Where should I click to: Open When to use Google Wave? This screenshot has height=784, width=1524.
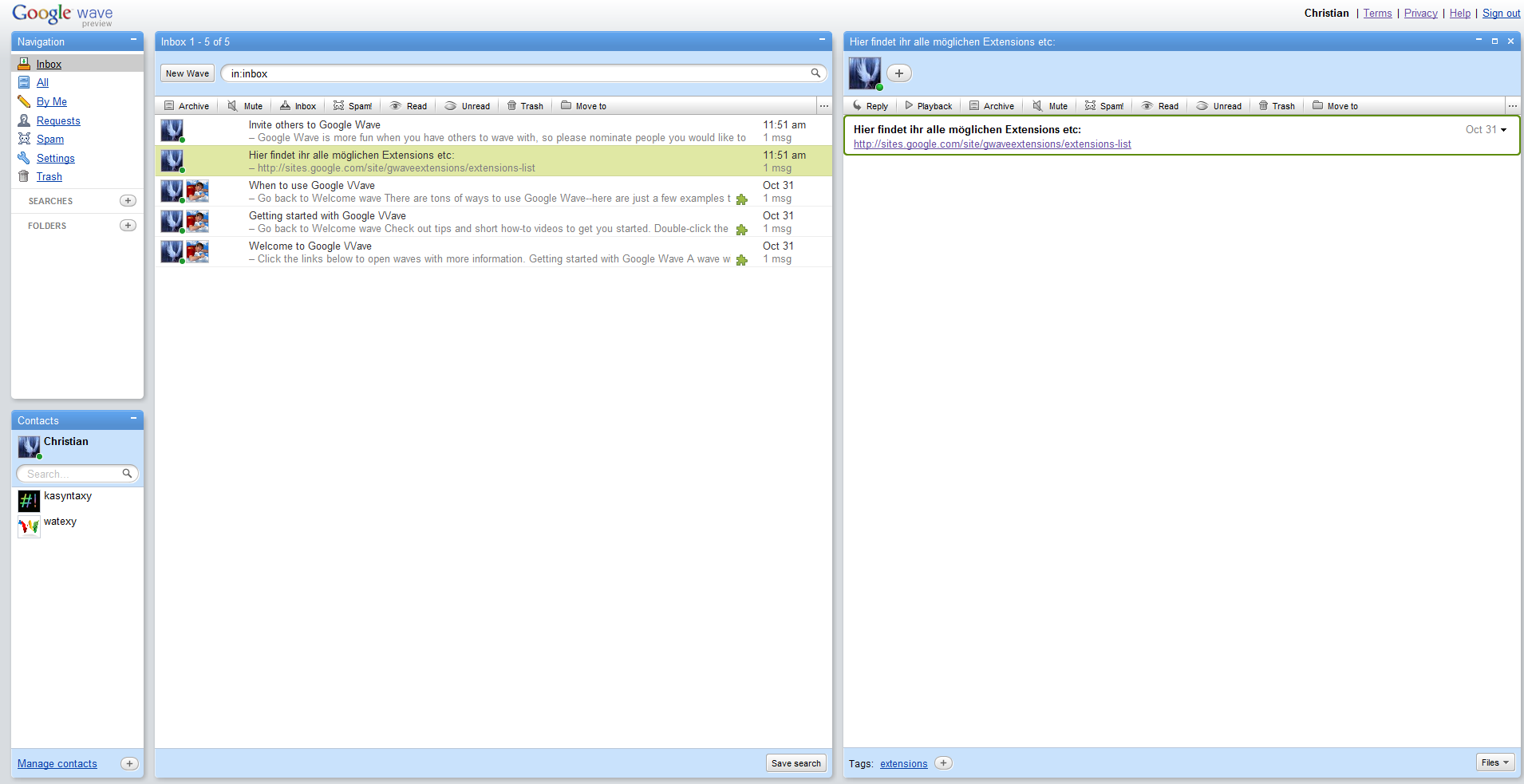[x=493, y=191]
